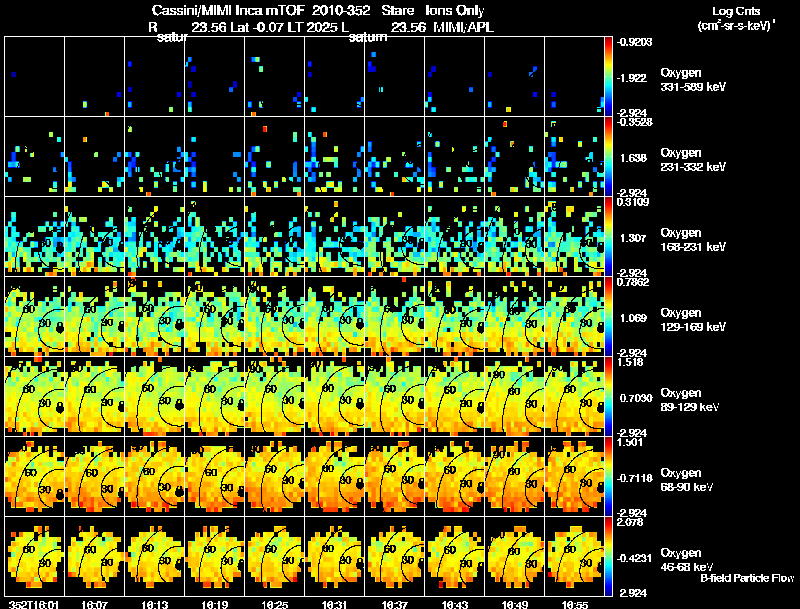The image size is (800, 609).
Task: Click the '1.069' color scale value
Action: [633, 318]
